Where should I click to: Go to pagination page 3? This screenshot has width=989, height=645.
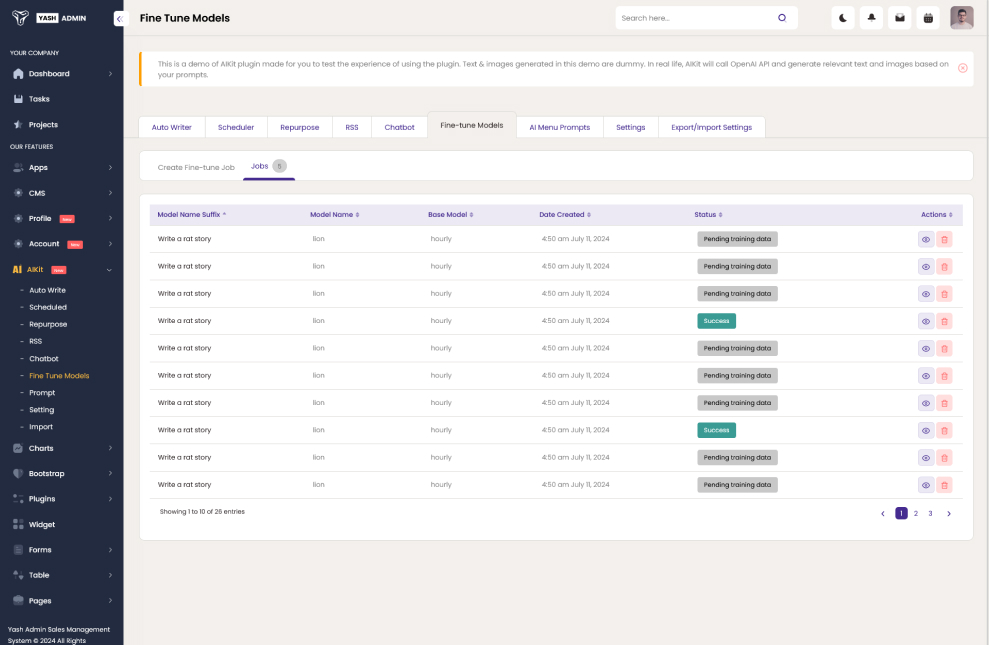point(930,514)
